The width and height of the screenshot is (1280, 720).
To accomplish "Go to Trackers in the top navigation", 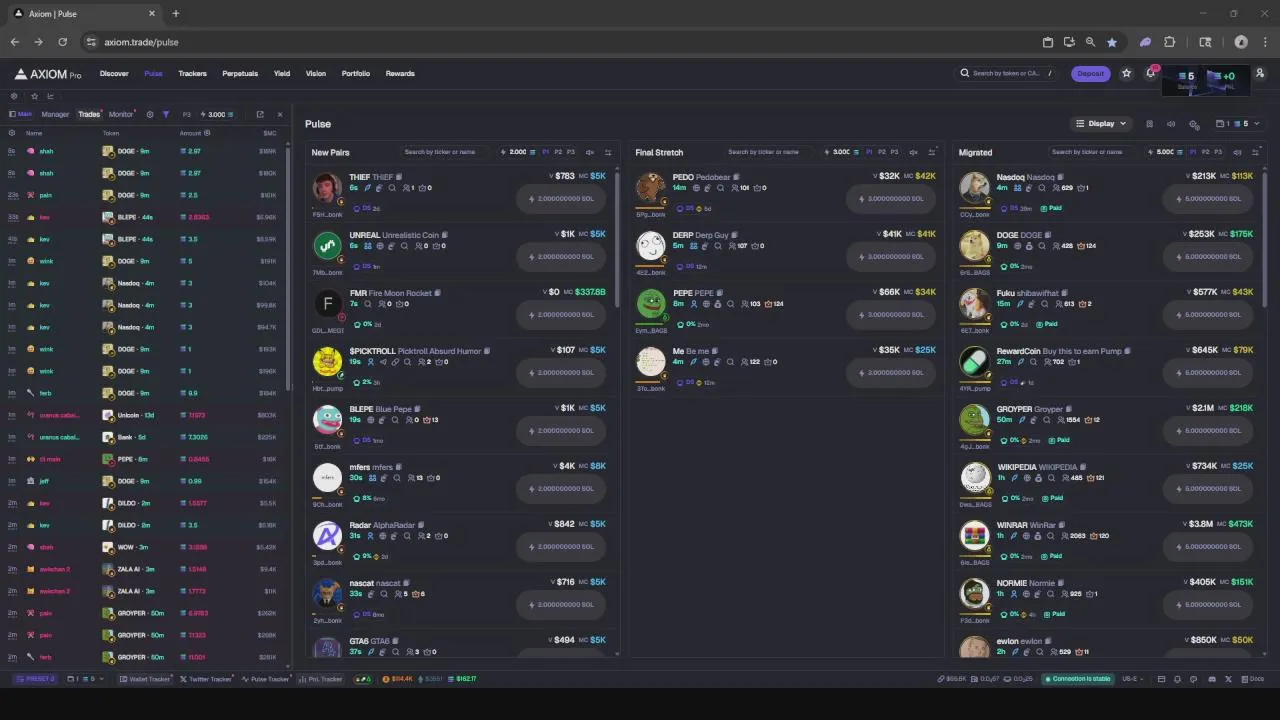I will (x=192, y=73).
